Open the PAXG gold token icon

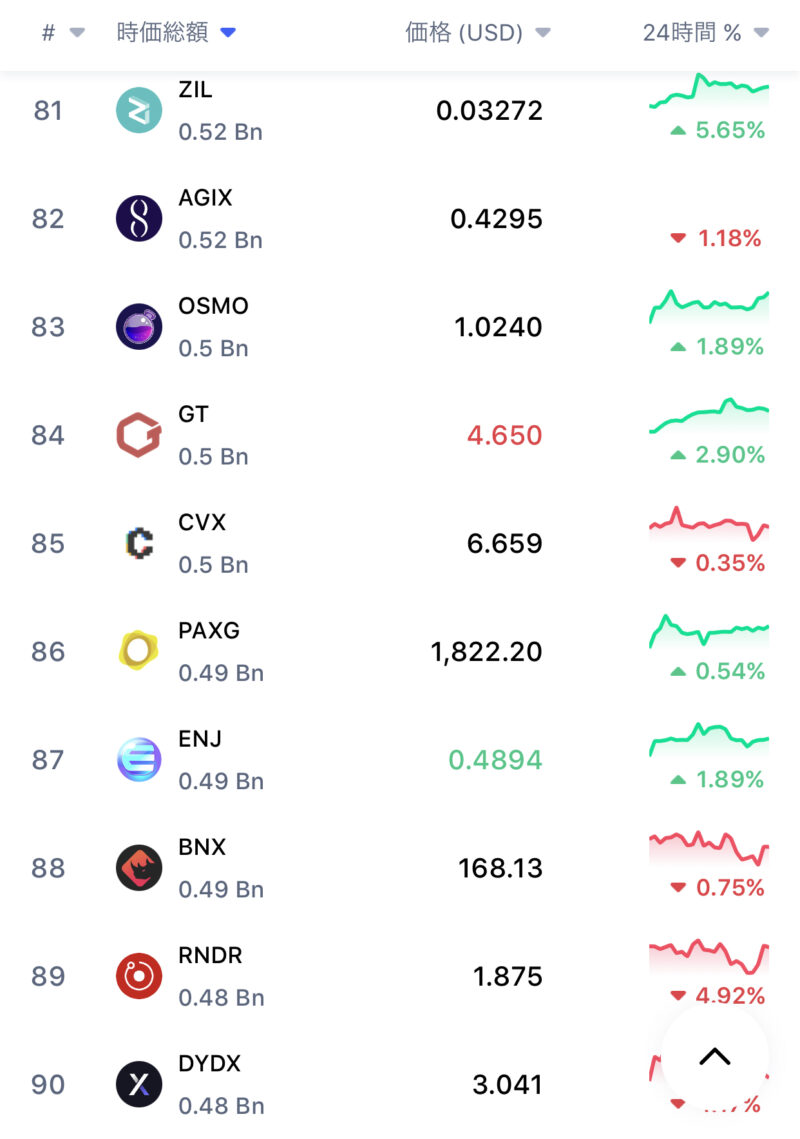click(x=139, y=651)
